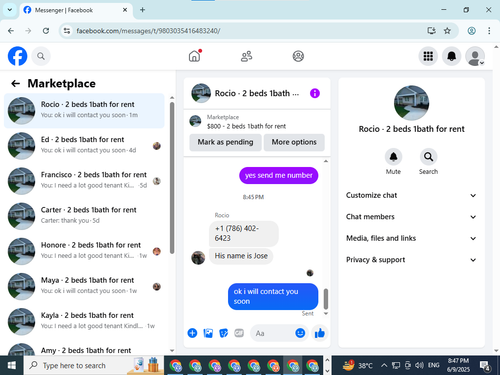500x375 pixels.
Task: Open the Chrome profile icon
Action: click(x=471, y=31)
